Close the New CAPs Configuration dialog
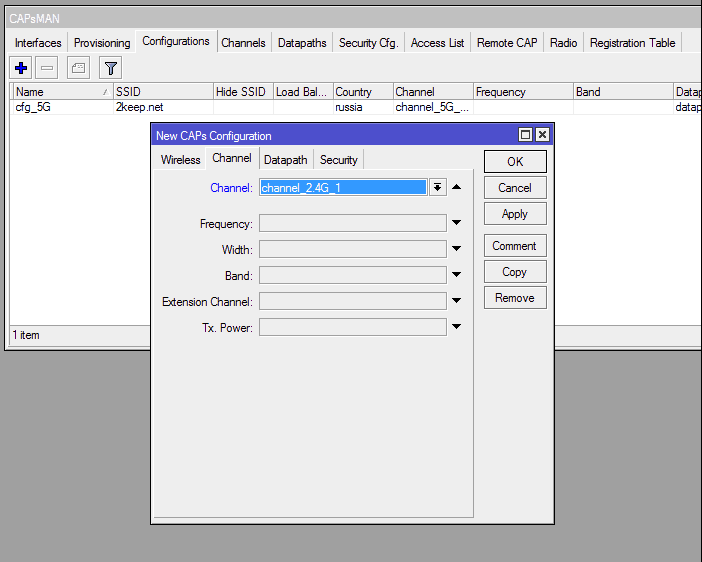 pos(542,135)
